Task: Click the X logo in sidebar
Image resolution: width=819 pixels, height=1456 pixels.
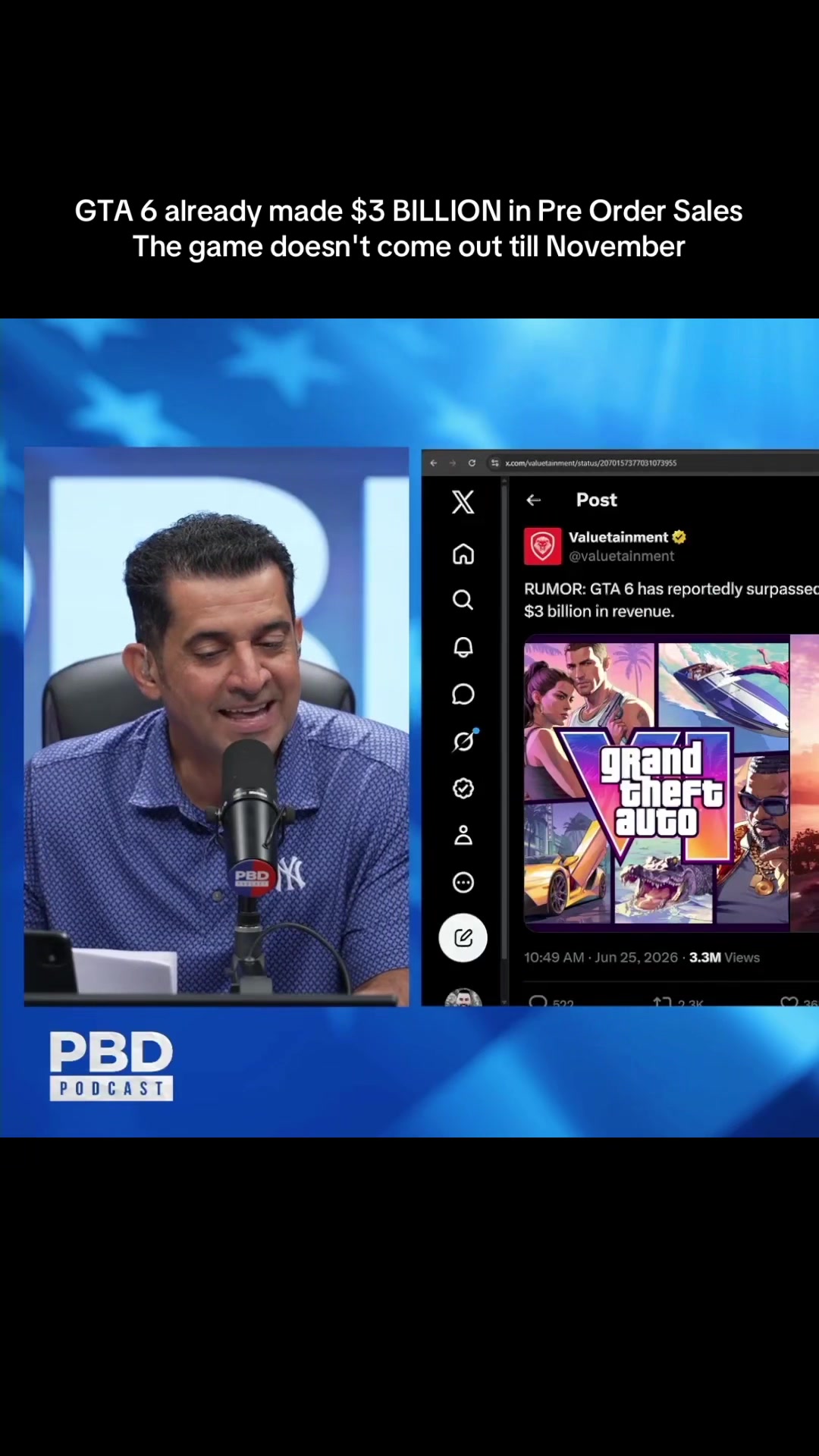Action: (463, 502)
